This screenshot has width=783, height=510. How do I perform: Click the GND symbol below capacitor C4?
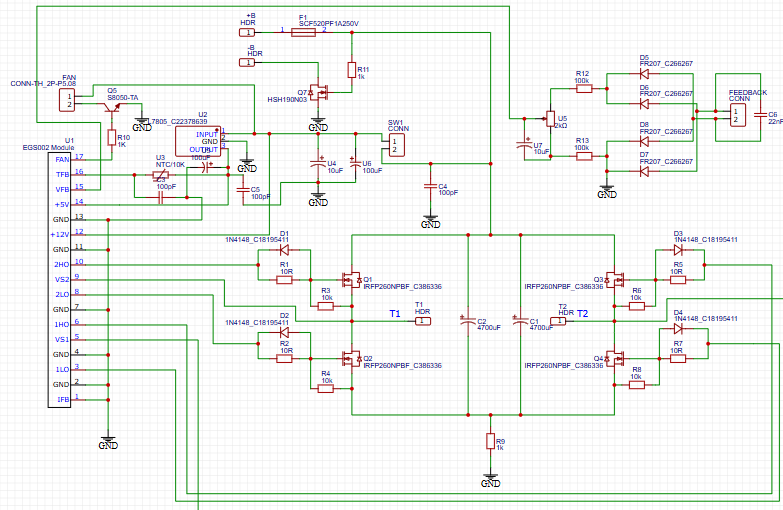[x=430, y=222]
